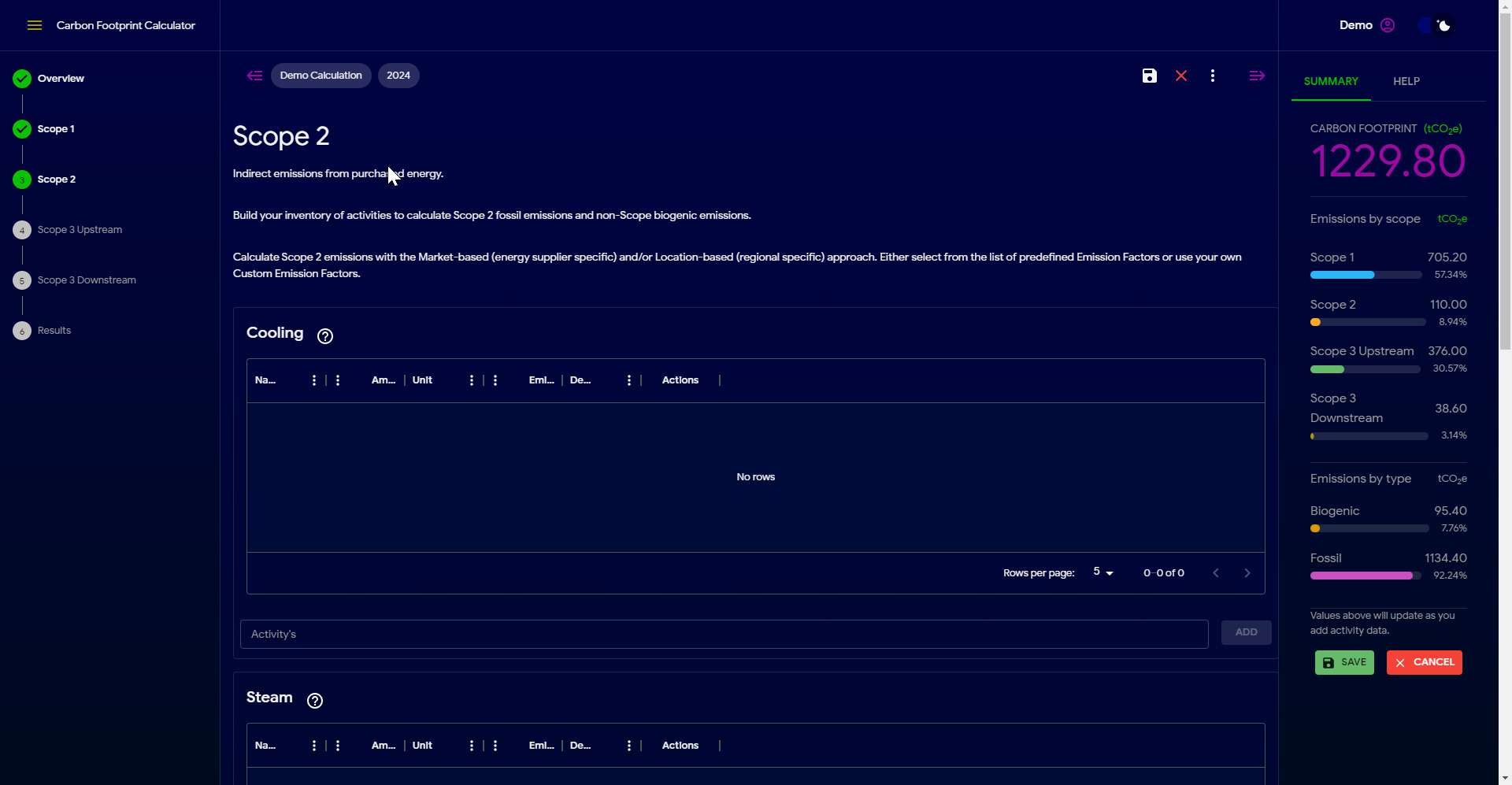Screen dimensions: 1512x785
Task: Navigate to the Results step
Action: pos(42,331)
